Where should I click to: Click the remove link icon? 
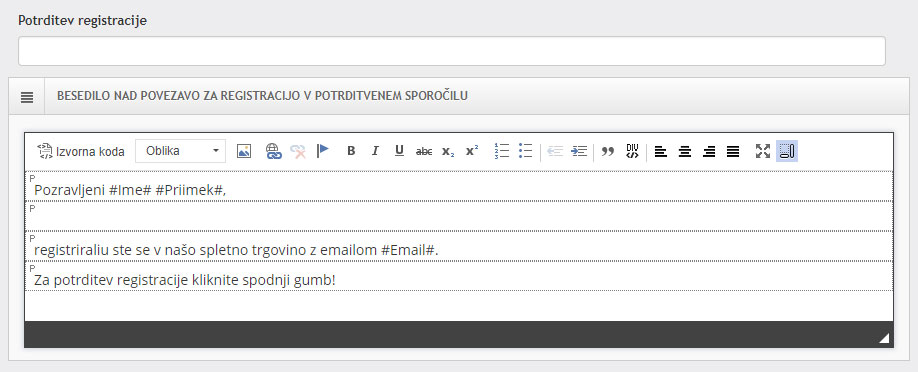coord(298,151)
